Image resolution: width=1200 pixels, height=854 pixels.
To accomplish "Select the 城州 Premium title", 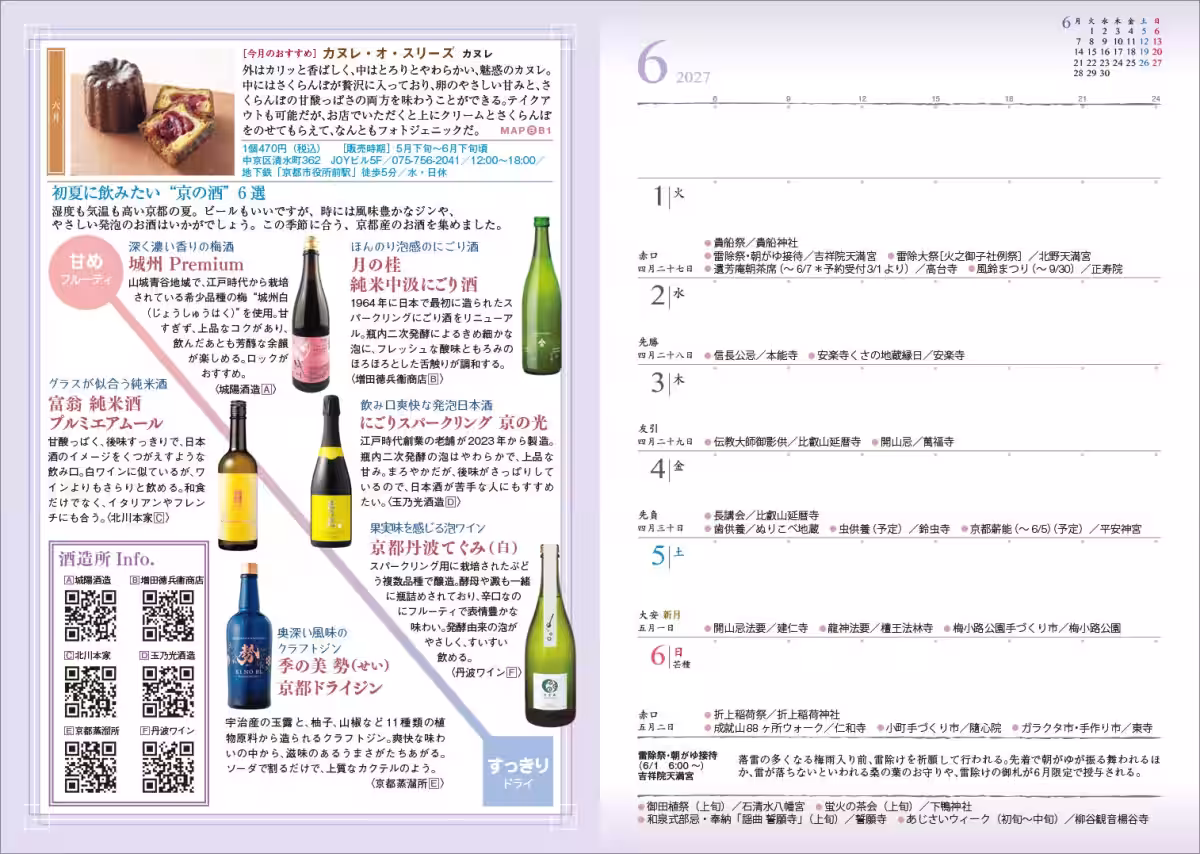I will tap(186, 264).
